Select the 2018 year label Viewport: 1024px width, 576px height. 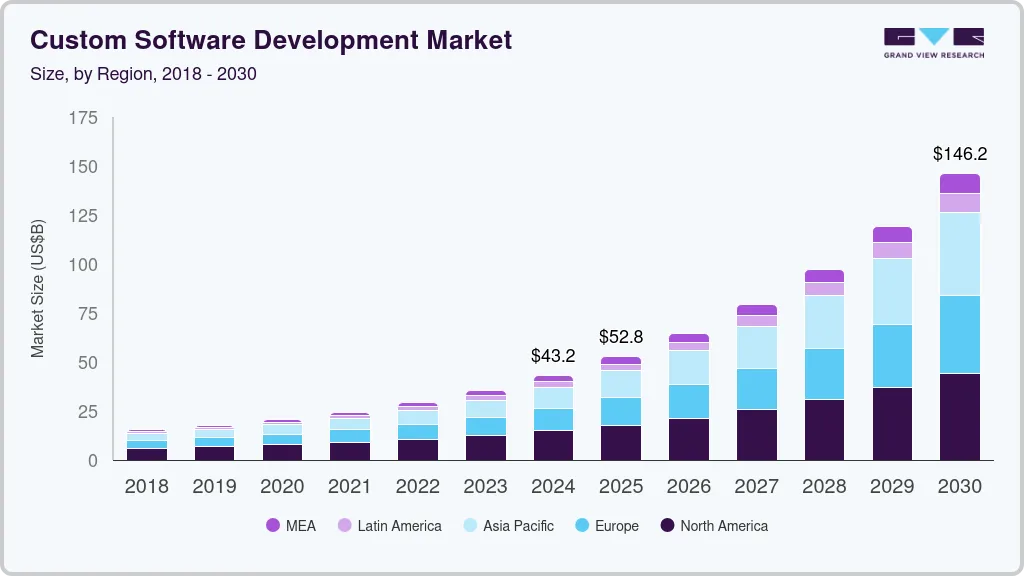click(146, 487)
